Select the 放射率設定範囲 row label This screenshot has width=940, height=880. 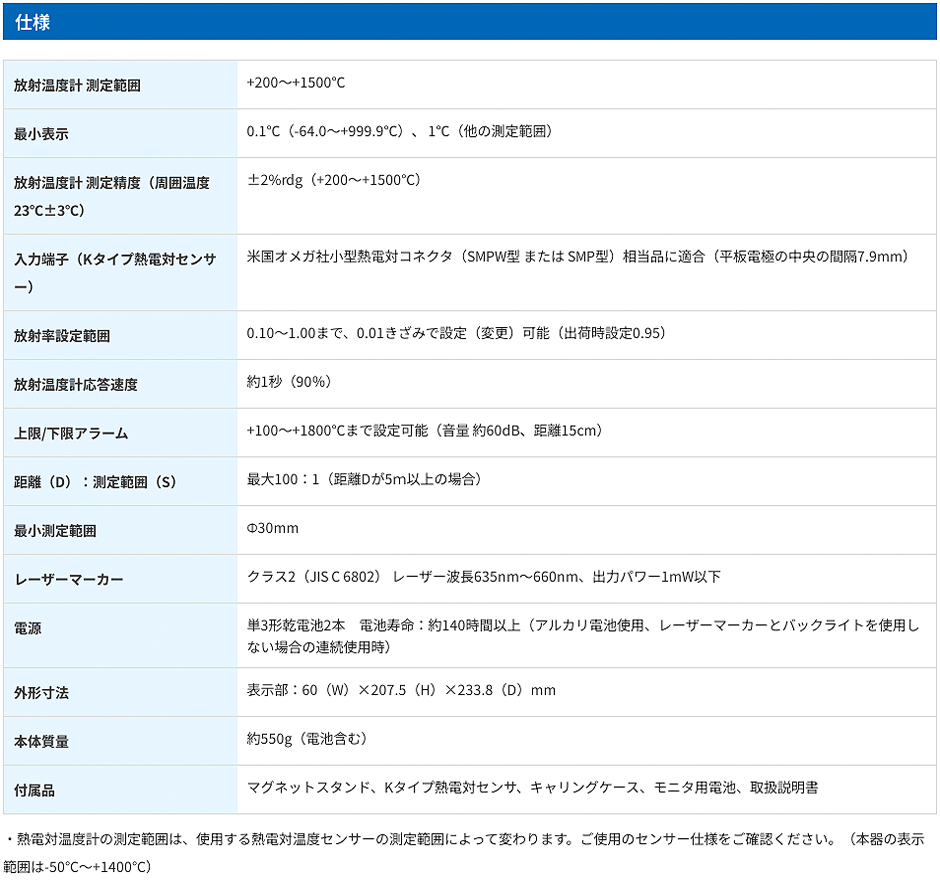[x=62, y=336]
